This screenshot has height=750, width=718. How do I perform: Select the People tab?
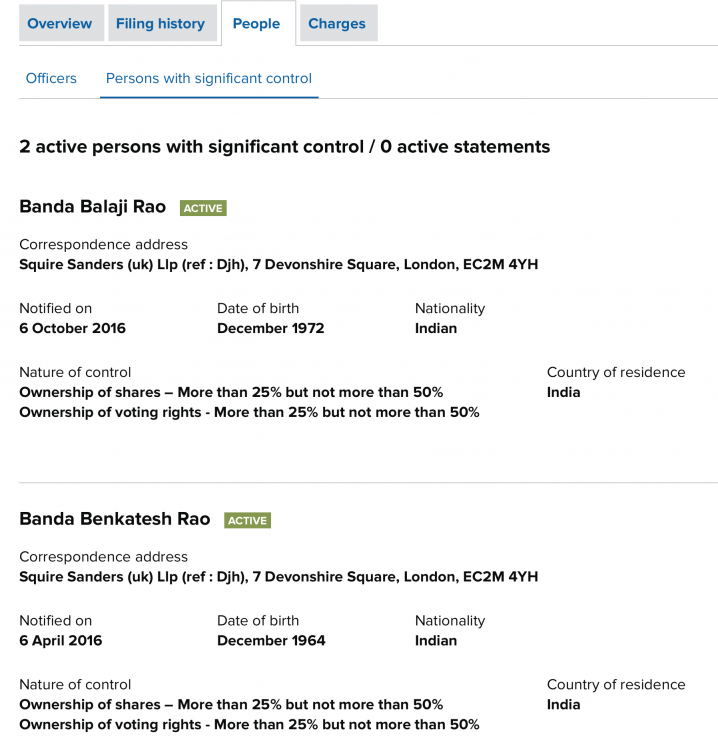(256, 23)
